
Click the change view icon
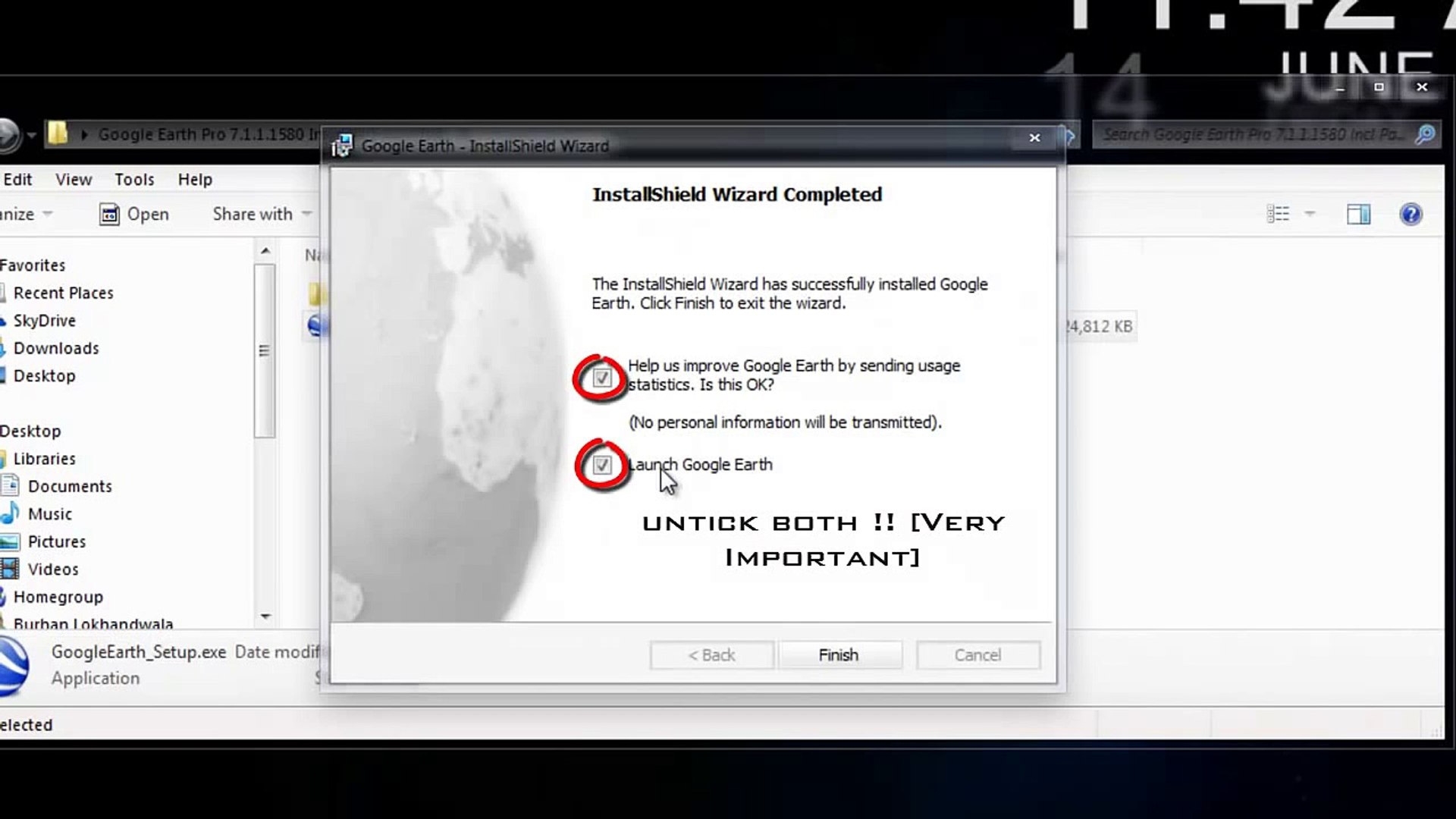click(x=1278, y=215)
